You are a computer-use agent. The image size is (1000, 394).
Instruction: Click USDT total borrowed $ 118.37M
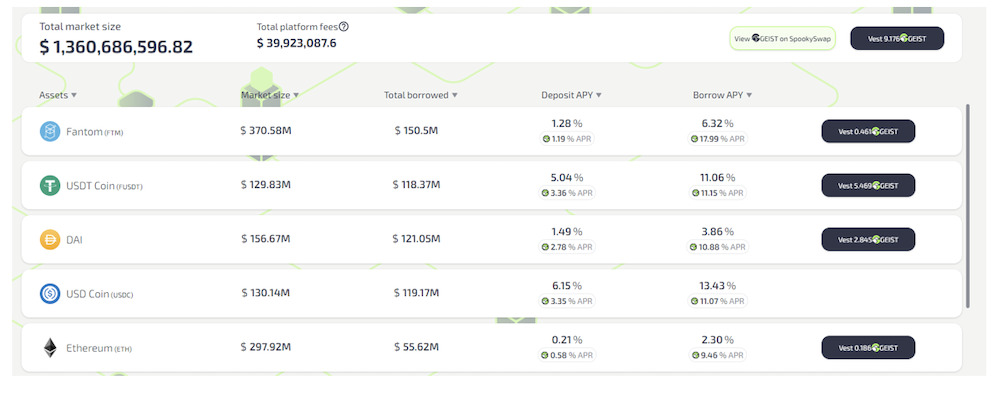tap(416, 185)
